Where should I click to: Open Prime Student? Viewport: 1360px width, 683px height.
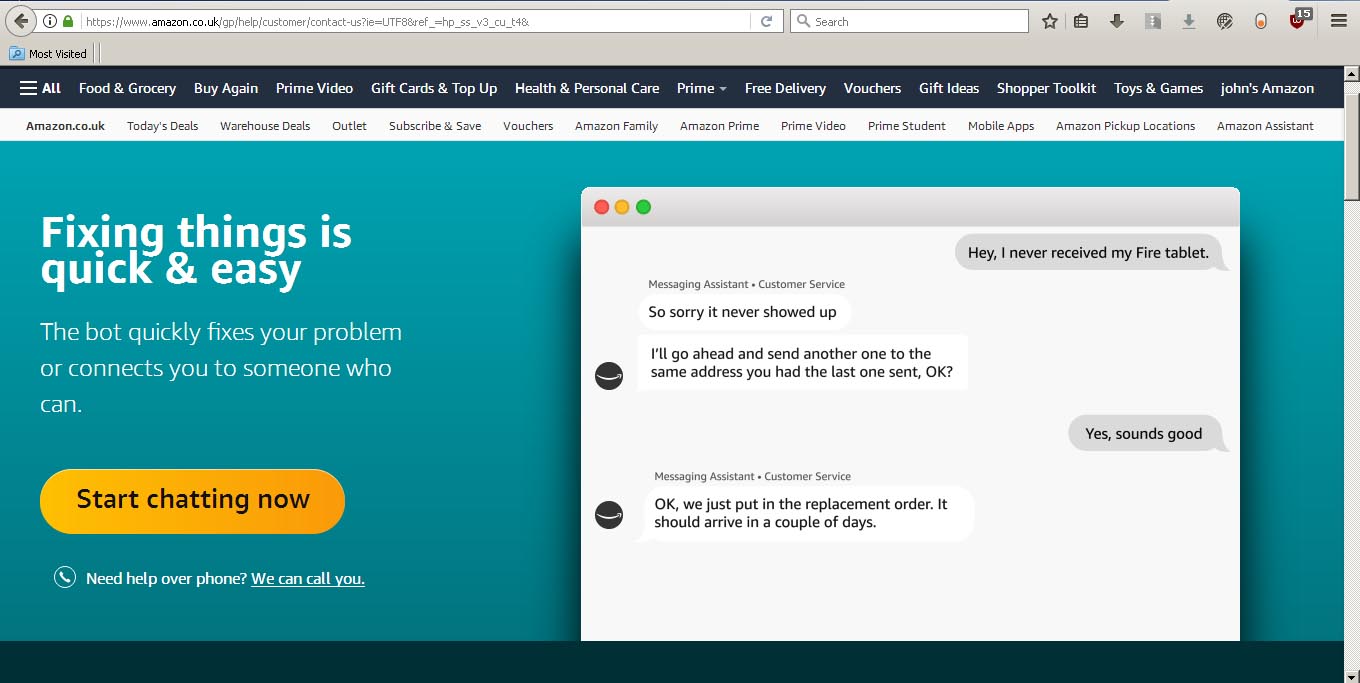[907, 126]
